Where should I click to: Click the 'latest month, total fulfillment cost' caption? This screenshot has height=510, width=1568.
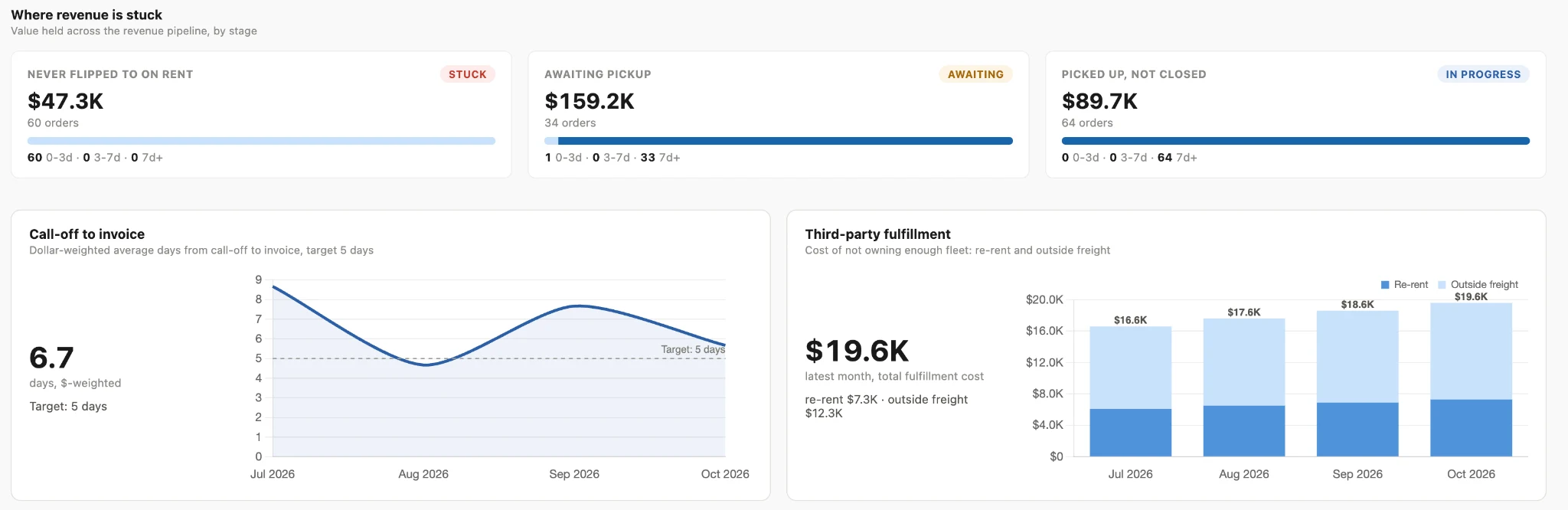894,377
